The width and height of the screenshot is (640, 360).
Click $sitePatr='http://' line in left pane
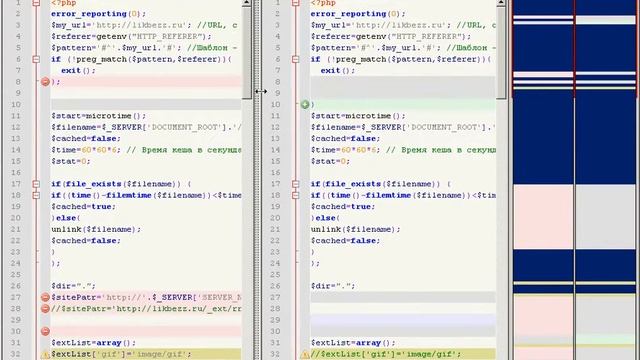146,298
